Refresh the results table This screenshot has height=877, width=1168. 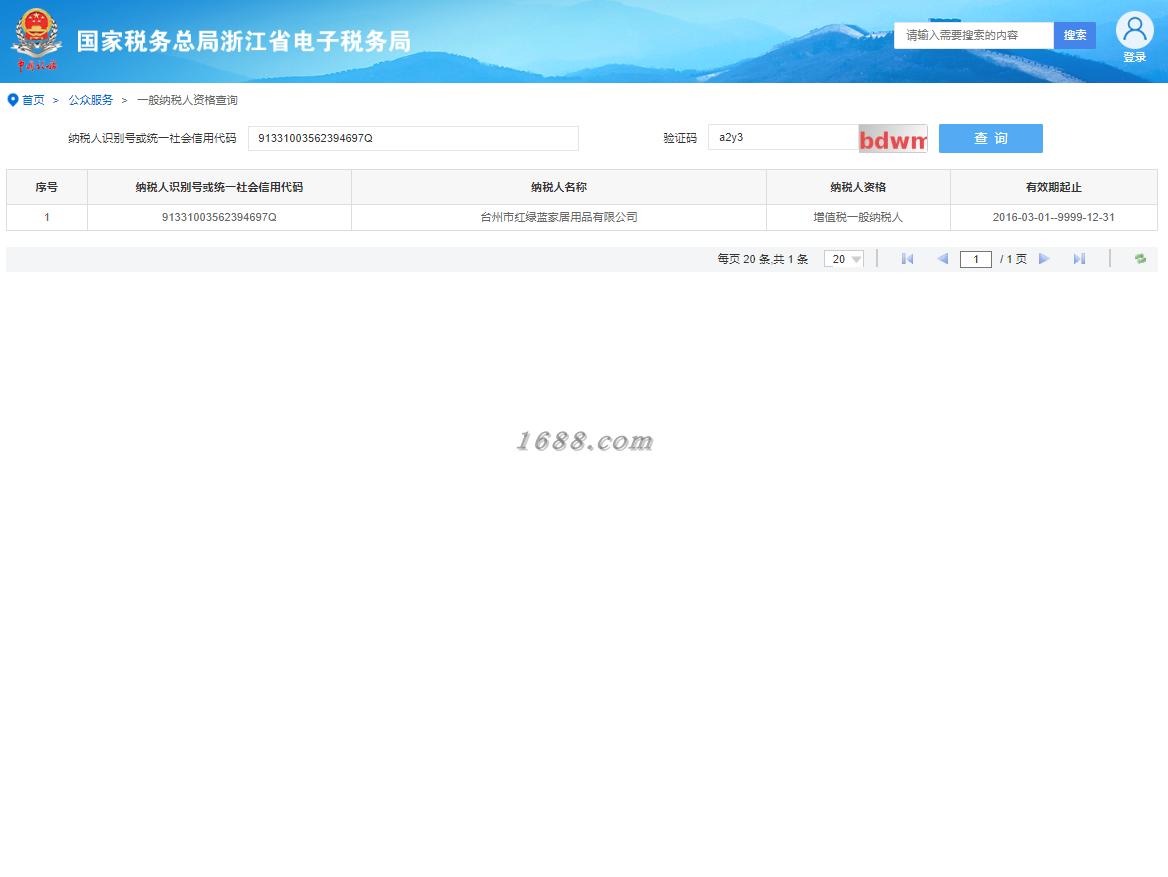[1140, 259]
